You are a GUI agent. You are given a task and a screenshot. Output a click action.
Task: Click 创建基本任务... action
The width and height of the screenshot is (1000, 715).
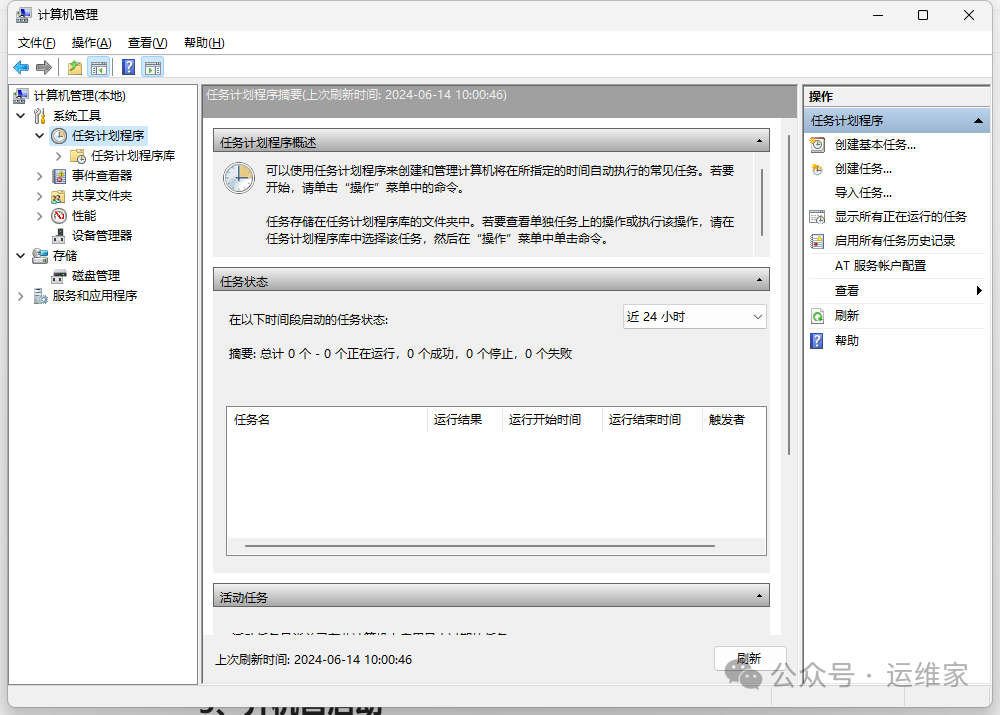875,145
